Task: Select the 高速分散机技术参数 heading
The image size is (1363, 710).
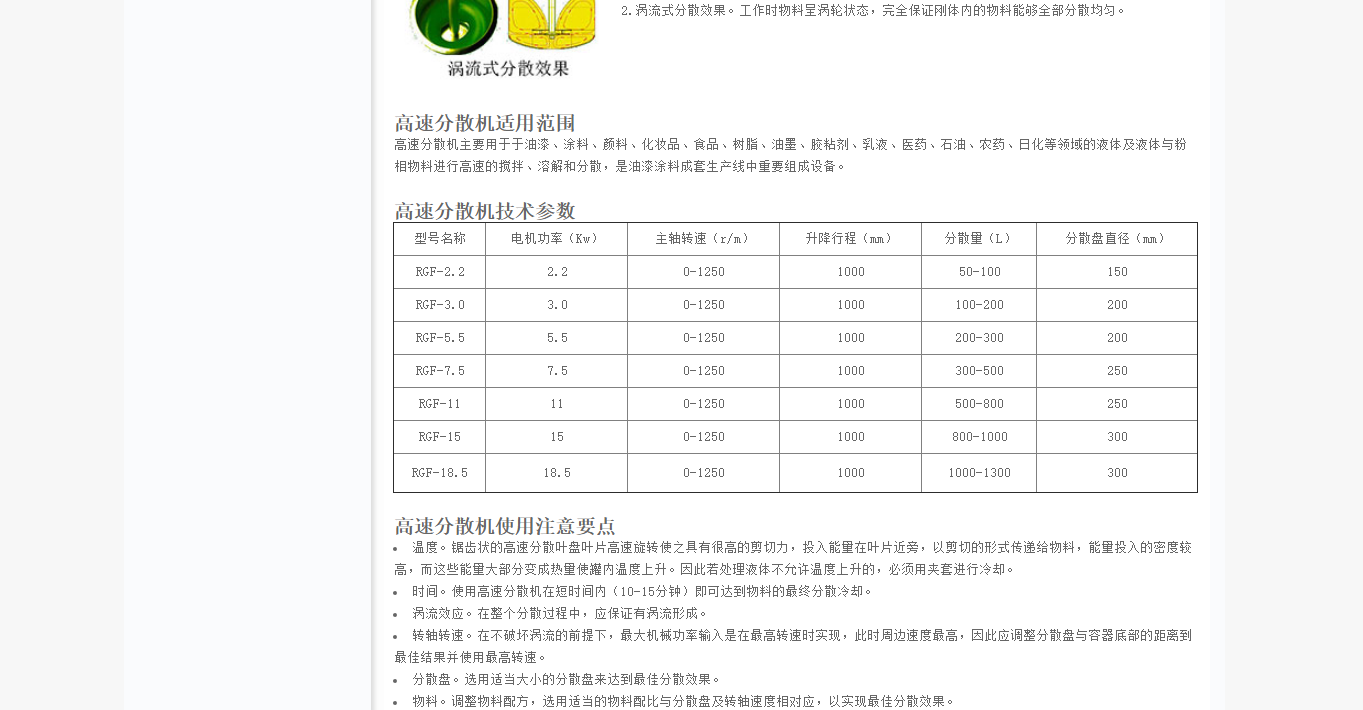Action: 485,211
